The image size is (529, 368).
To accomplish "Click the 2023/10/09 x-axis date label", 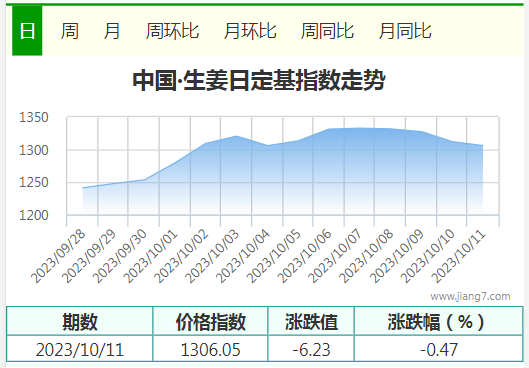I will (x=397, y=256).
